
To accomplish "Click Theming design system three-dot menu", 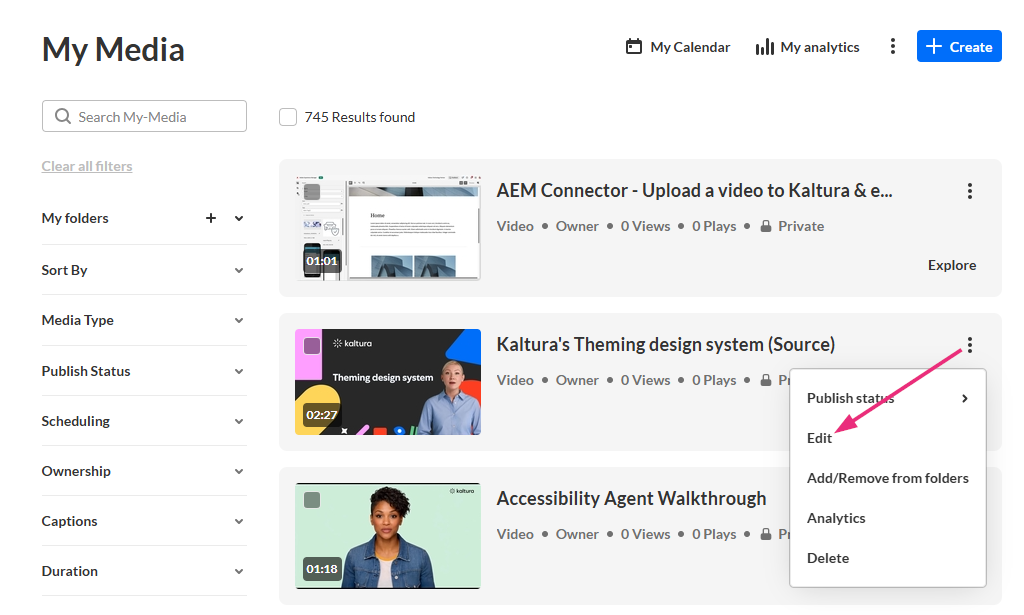I will coord(970,345).
